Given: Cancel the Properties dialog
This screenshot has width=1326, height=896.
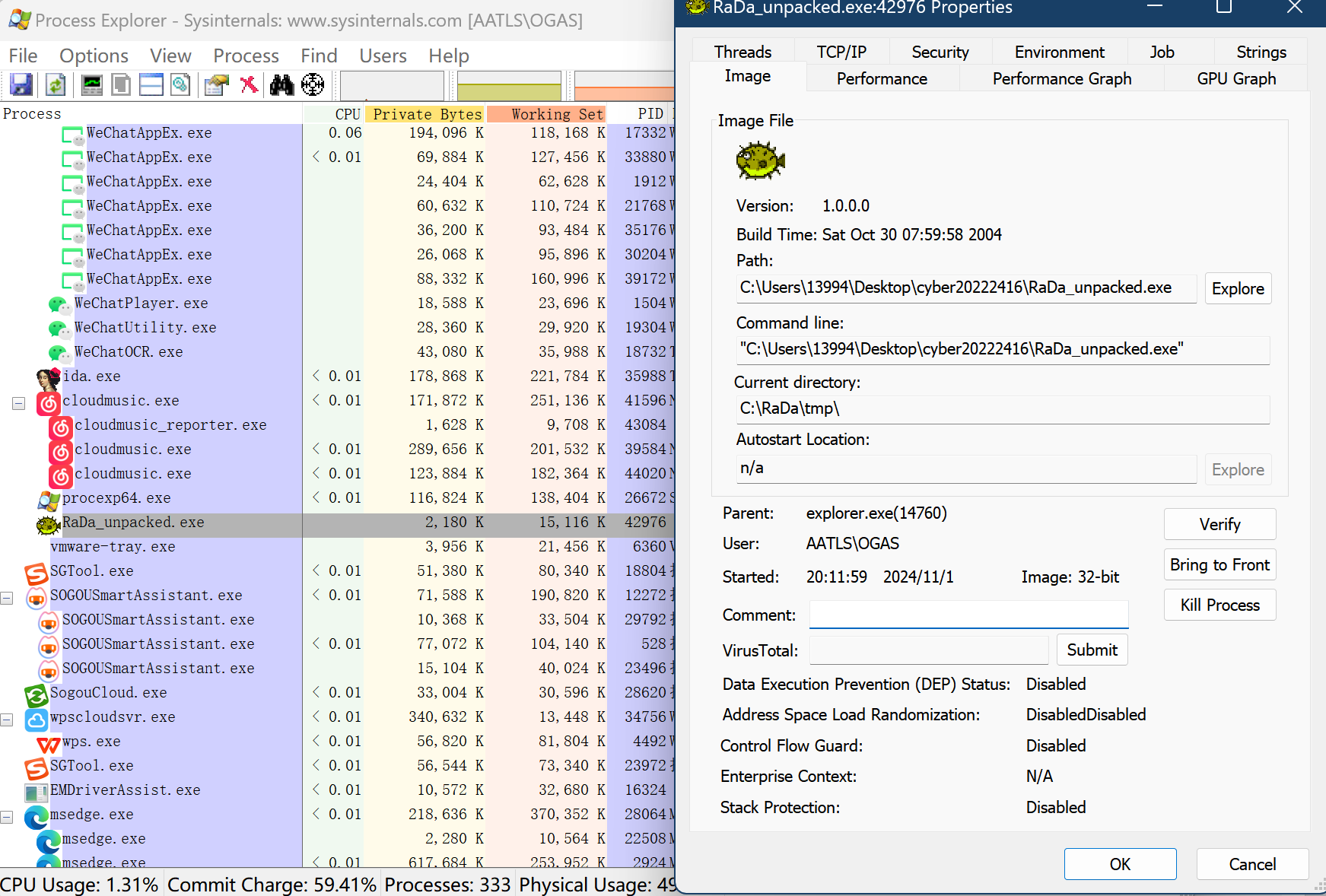Looking at the screenshot, I should [1252, 864].
